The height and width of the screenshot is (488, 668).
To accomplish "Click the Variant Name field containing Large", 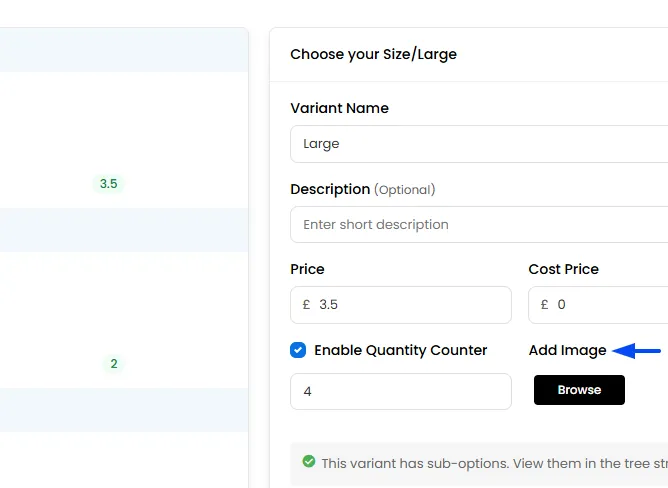I will point(479,144).
